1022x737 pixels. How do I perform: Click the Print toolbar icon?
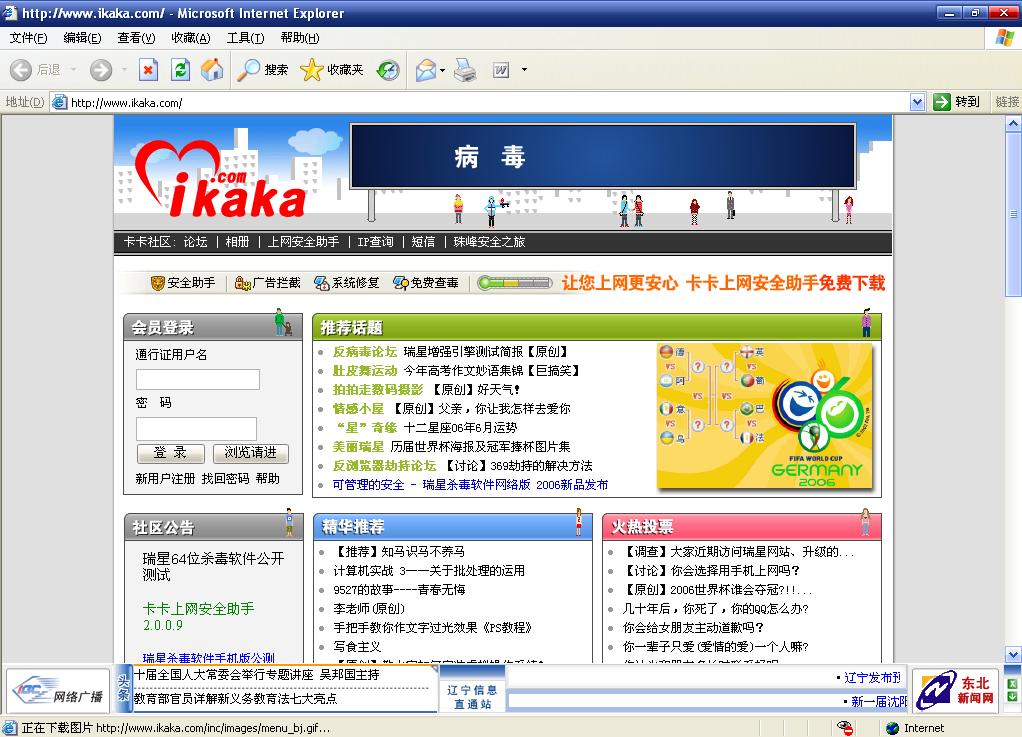pyautogui.click(x=465, y=70)
